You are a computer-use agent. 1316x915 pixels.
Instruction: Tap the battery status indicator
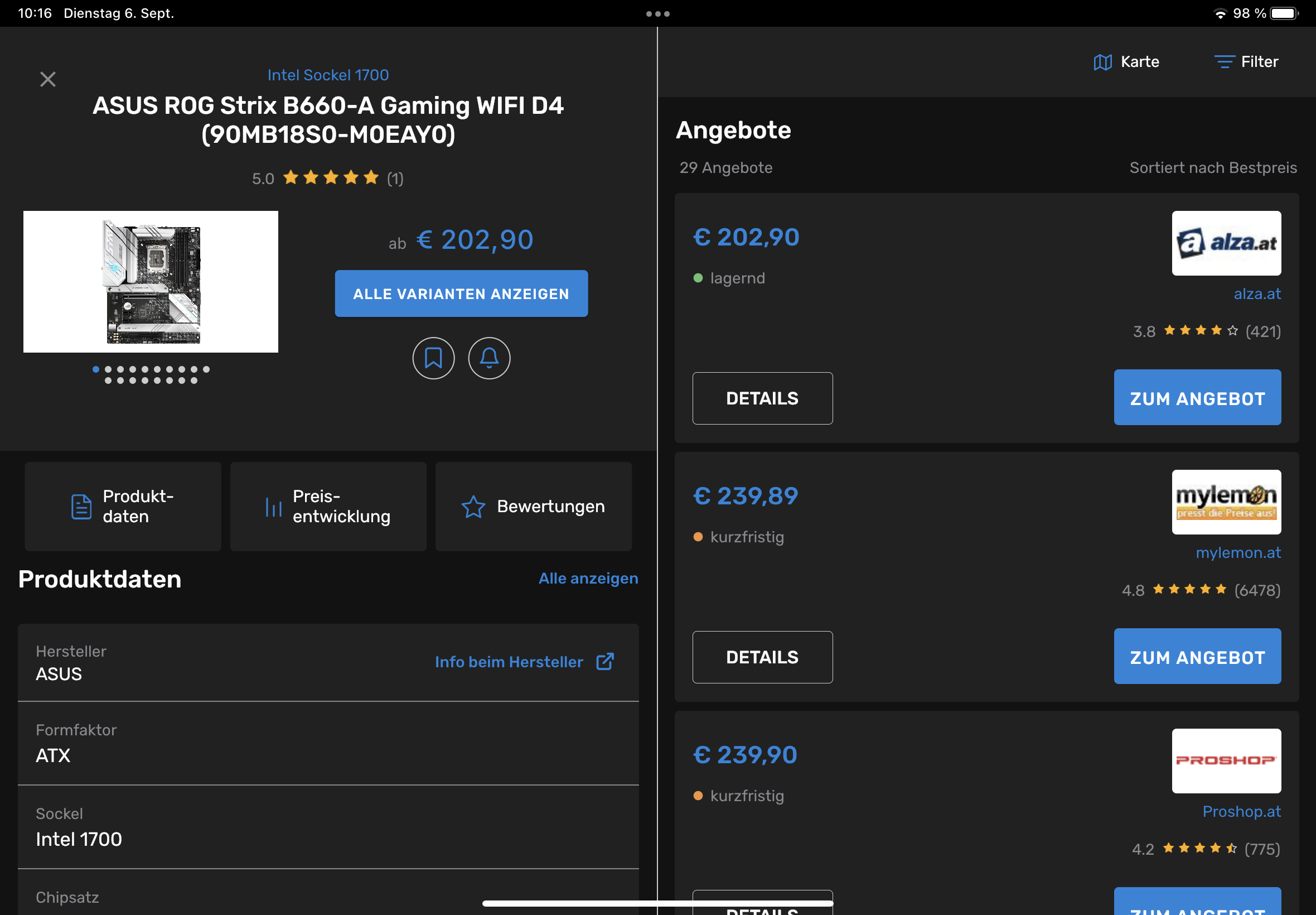1284,13
